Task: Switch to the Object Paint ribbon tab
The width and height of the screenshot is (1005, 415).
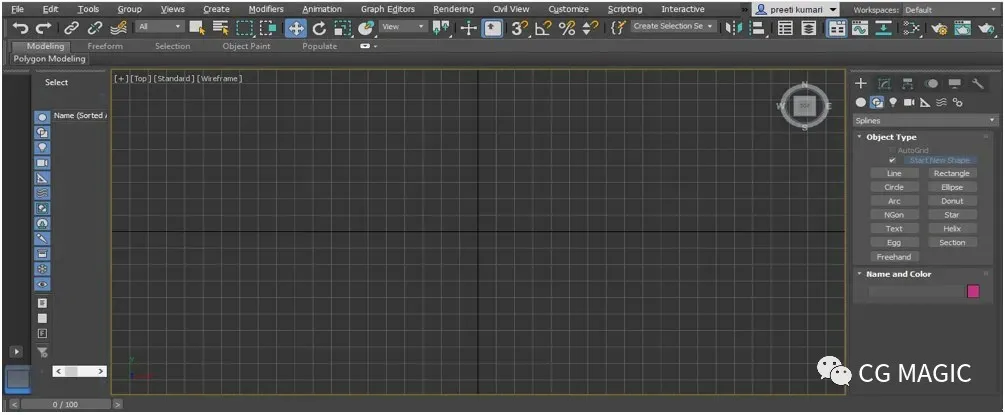Action: pyautogui.click(x=246, y=46)
